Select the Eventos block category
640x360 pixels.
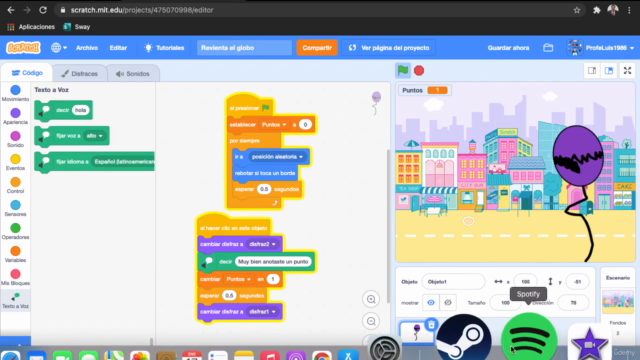(x=15, y=162)
